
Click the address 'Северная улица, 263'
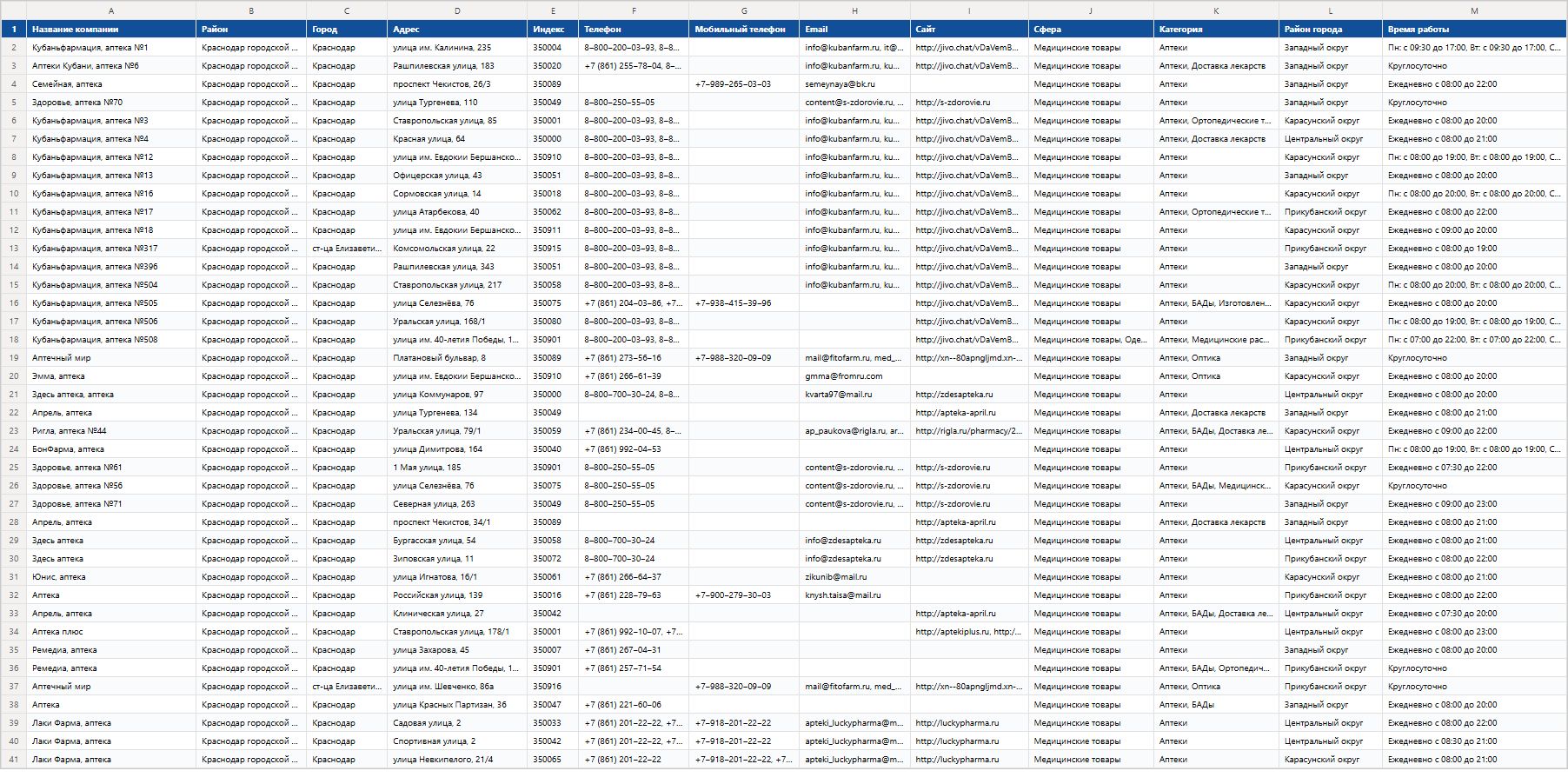pos(457,504)
